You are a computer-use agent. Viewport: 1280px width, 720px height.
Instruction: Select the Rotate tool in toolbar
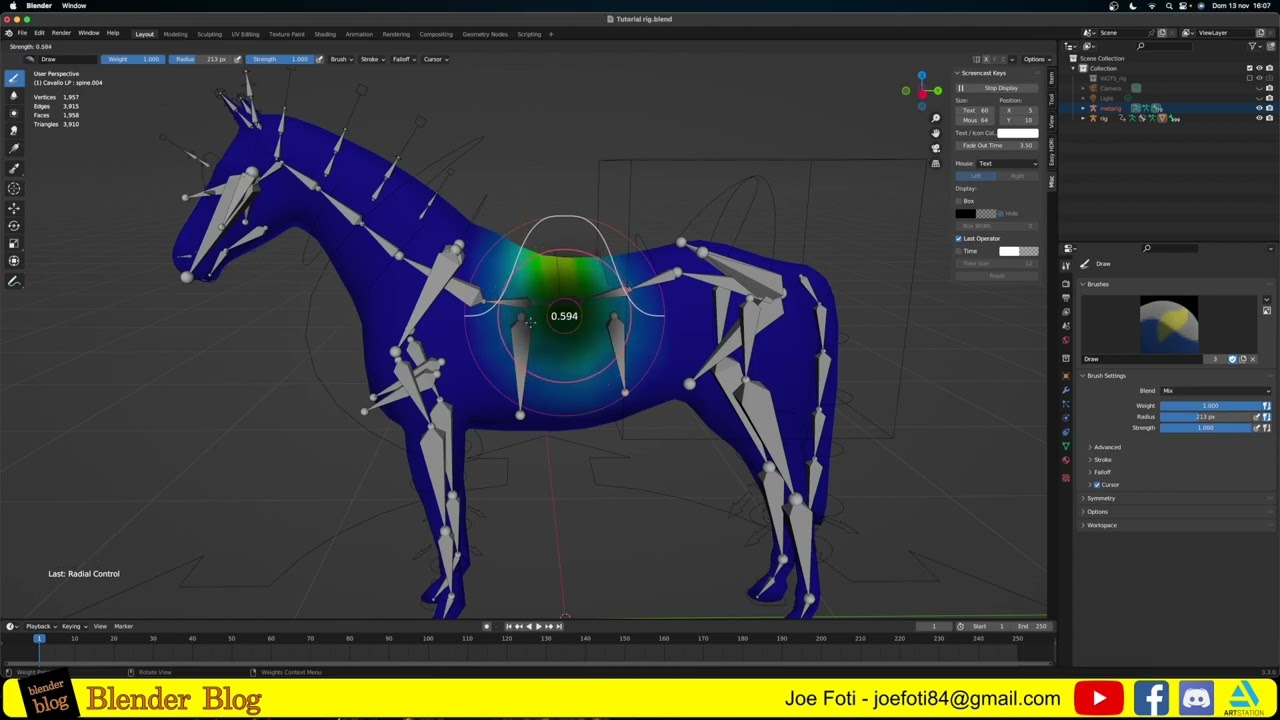[14, 226]
